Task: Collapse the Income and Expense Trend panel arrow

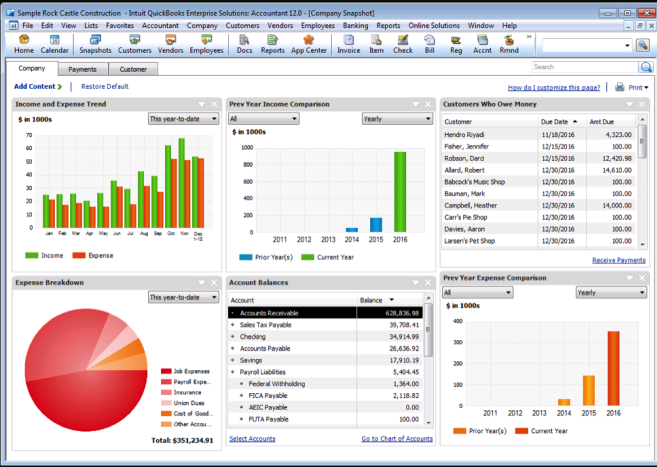Action: point(202,104)
